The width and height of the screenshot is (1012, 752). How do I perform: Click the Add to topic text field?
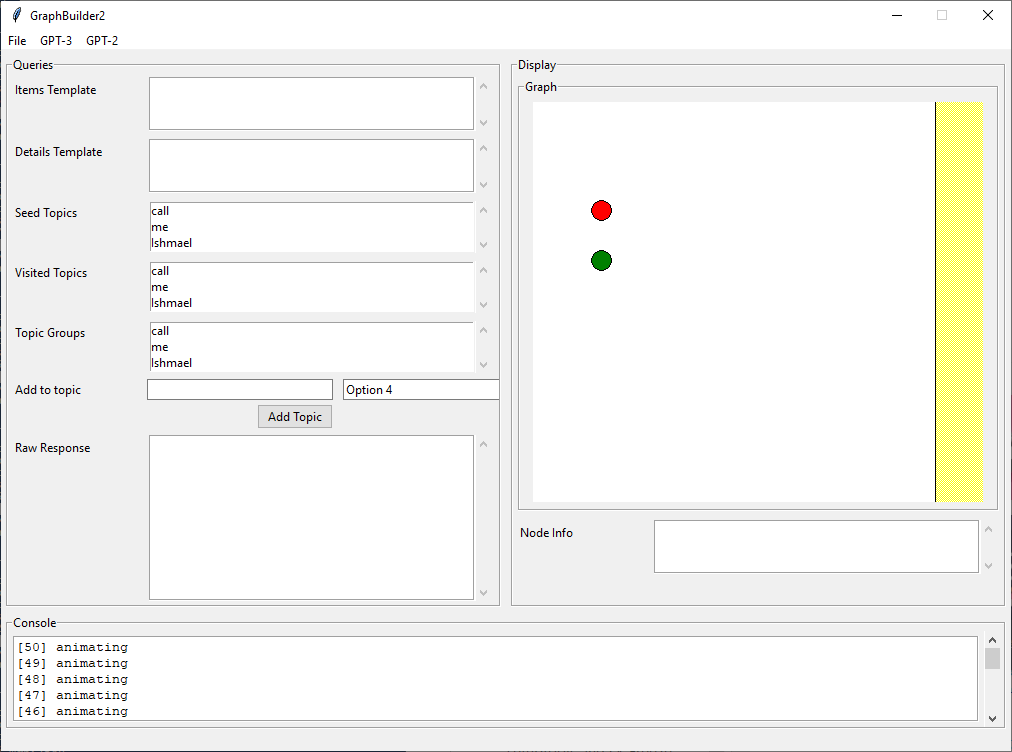[240, 390]
